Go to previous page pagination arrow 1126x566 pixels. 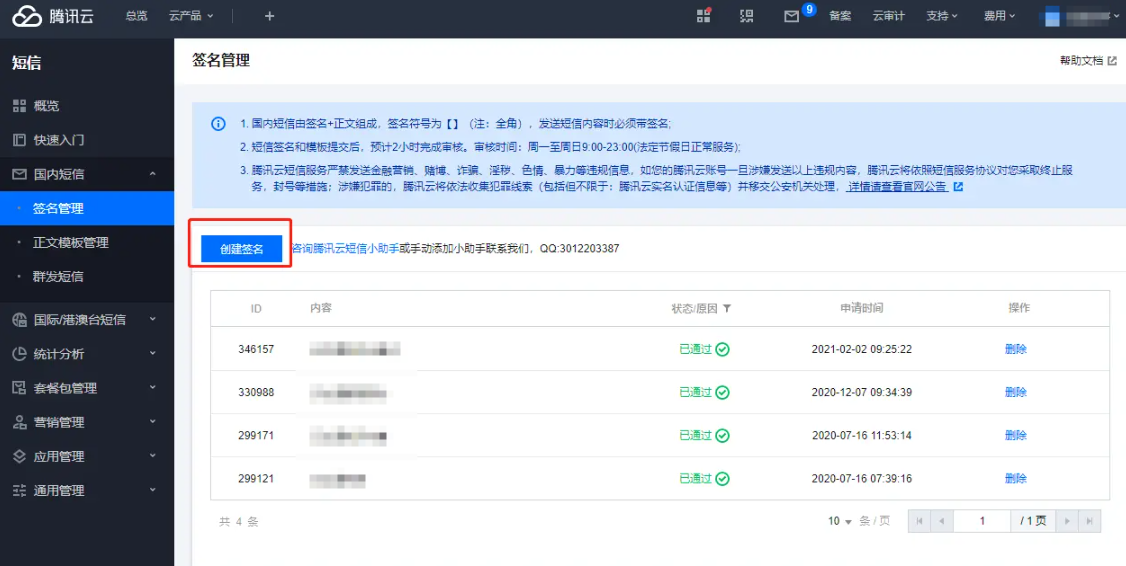(941, 521)
